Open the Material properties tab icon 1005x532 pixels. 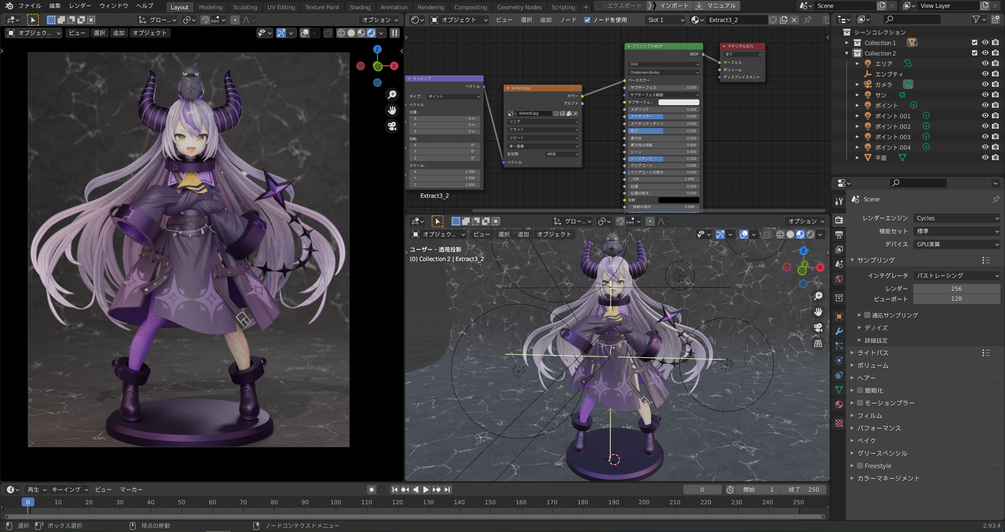click(839, 404)
